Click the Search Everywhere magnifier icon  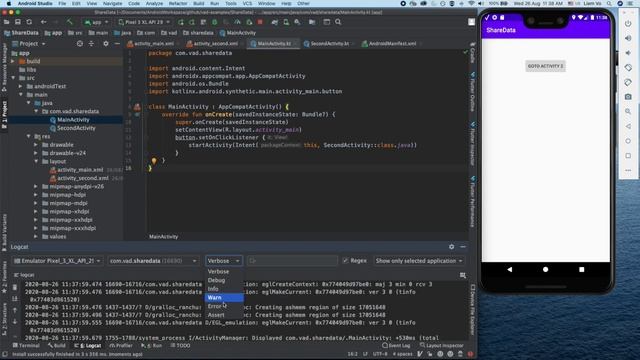pos(338,22)
